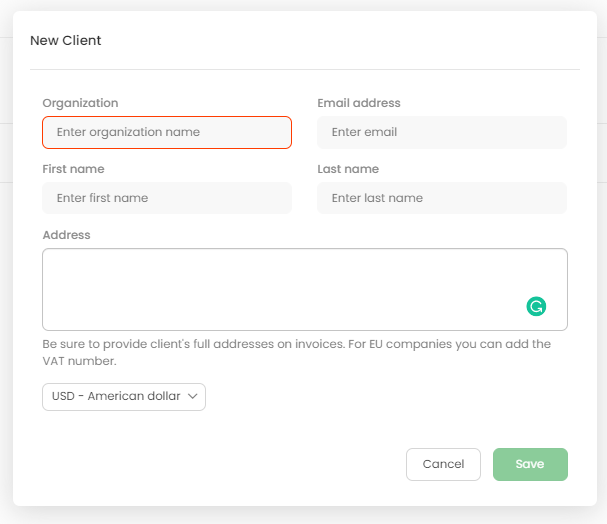Click the New Client dialog title
This screenshot has width=607, height=524.
coord(66,41)
